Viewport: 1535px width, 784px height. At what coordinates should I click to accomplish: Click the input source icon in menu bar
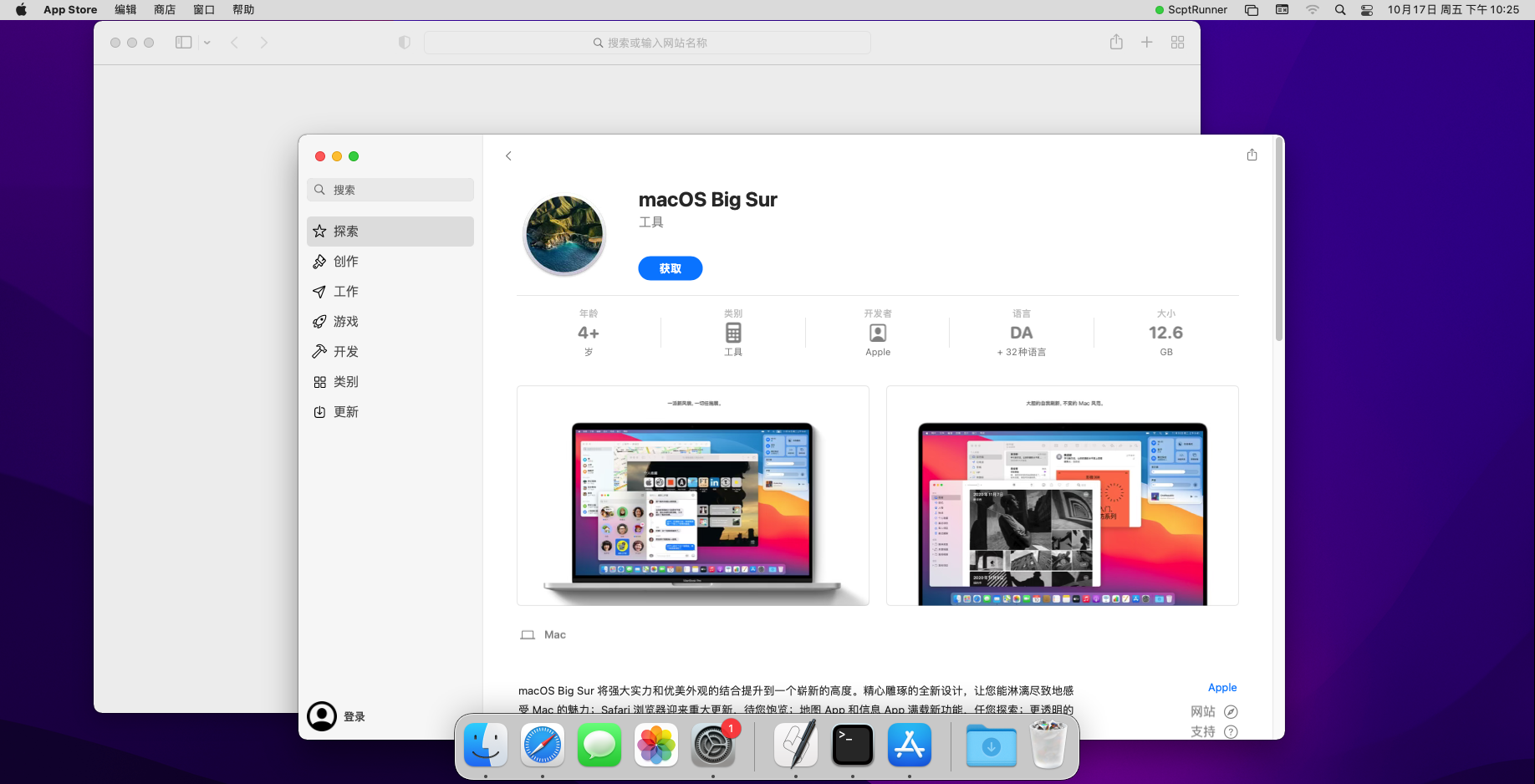click(x=1282, y=10)
